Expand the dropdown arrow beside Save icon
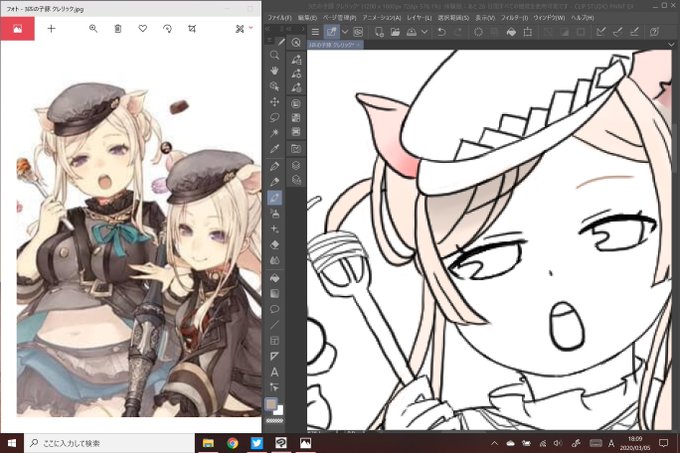 coord(425,32)
